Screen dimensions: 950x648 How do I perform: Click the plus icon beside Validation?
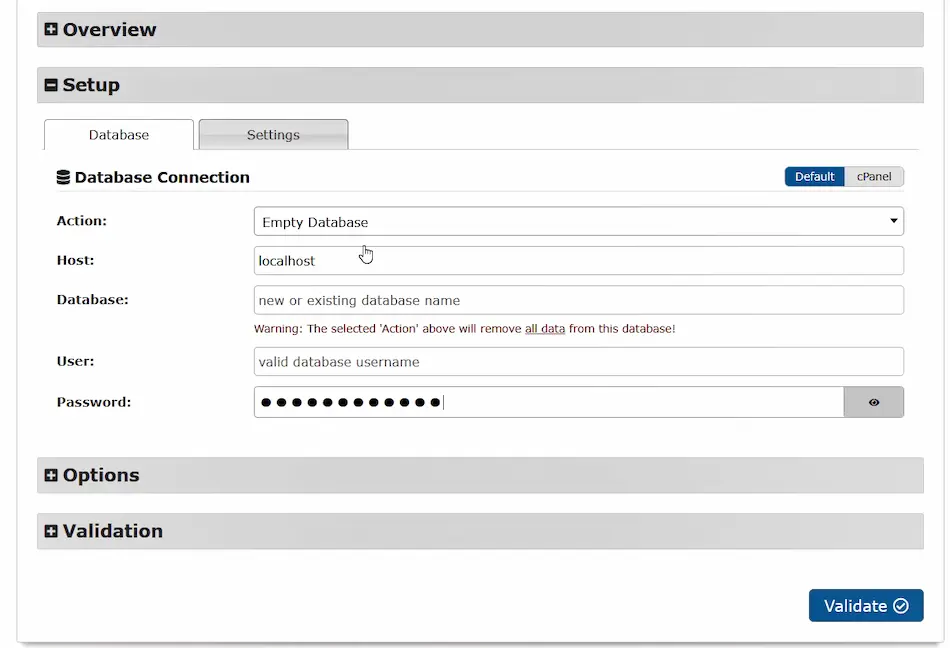pos(51,532)
